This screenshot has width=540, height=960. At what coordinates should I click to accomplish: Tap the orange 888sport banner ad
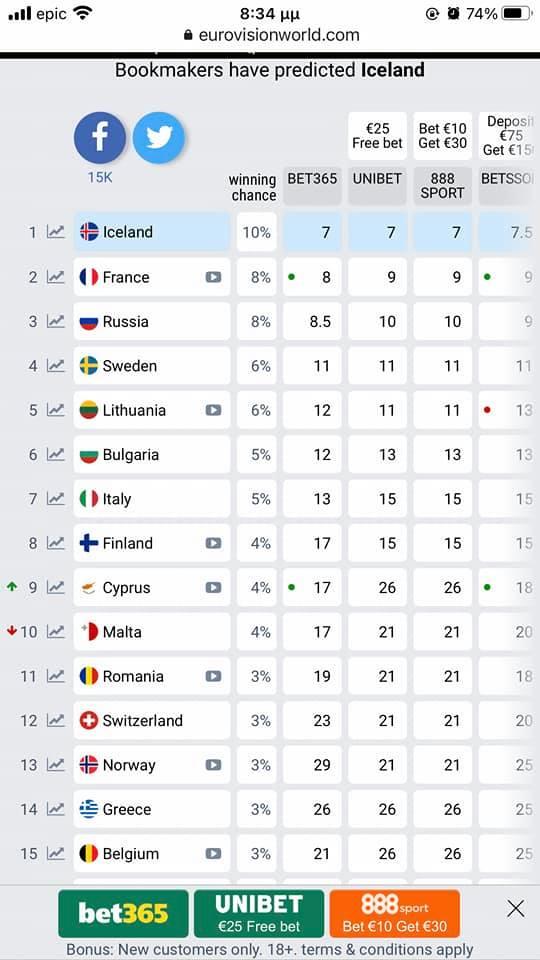(394, 914)
